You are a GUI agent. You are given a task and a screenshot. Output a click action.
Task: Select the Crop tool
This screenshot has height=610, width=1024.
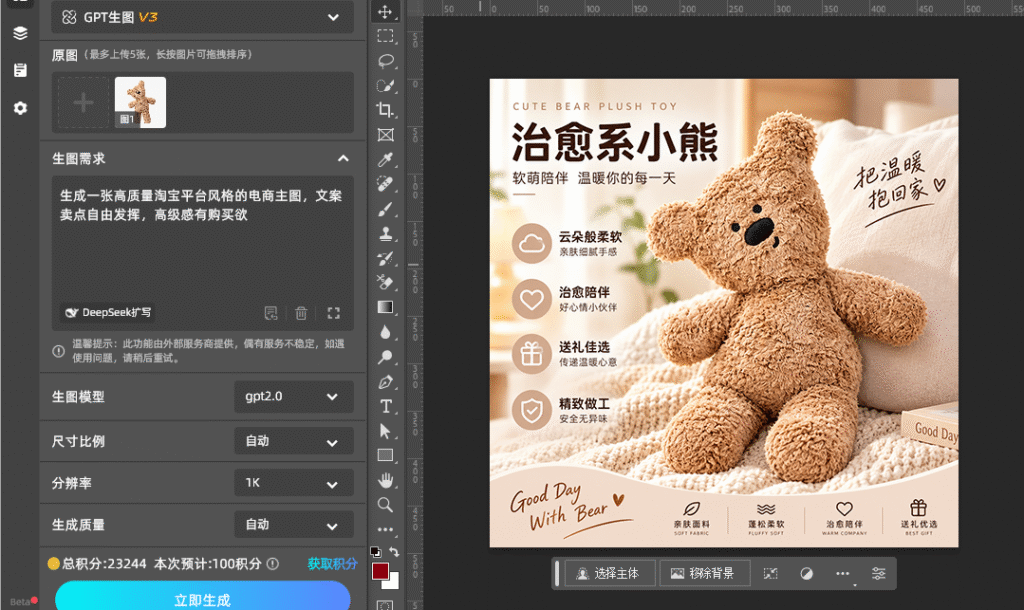point(385,110)
